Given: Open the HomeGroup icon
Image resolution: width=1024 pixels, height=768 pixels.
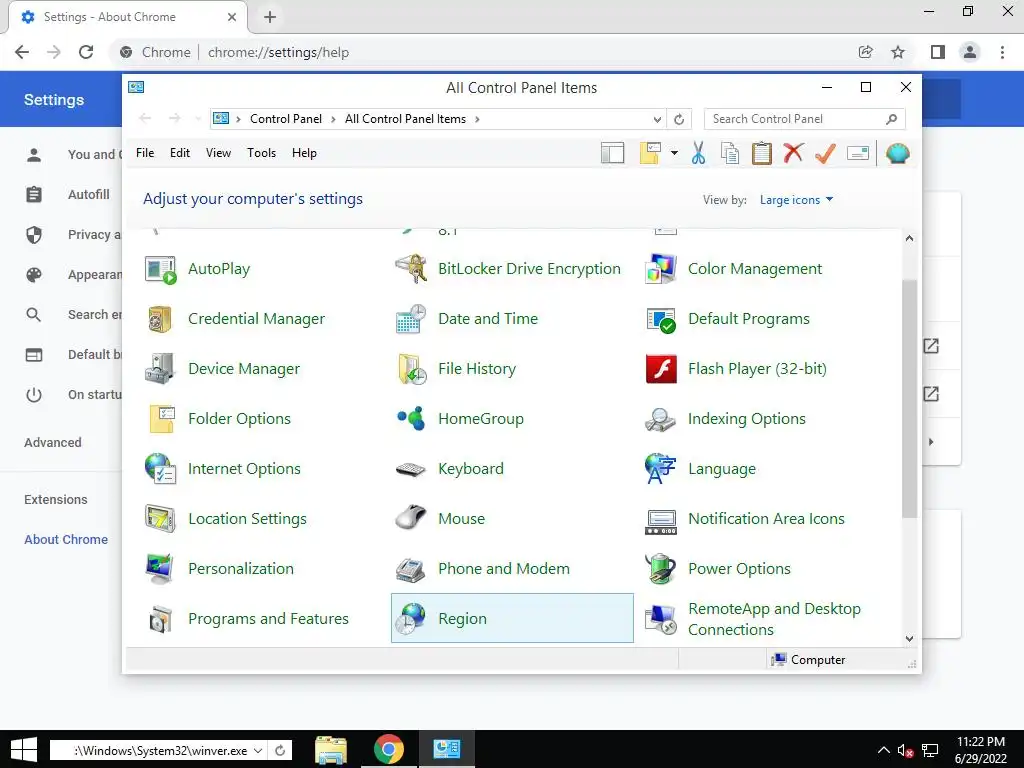Looking at the screenshot, I should (411, 419).
